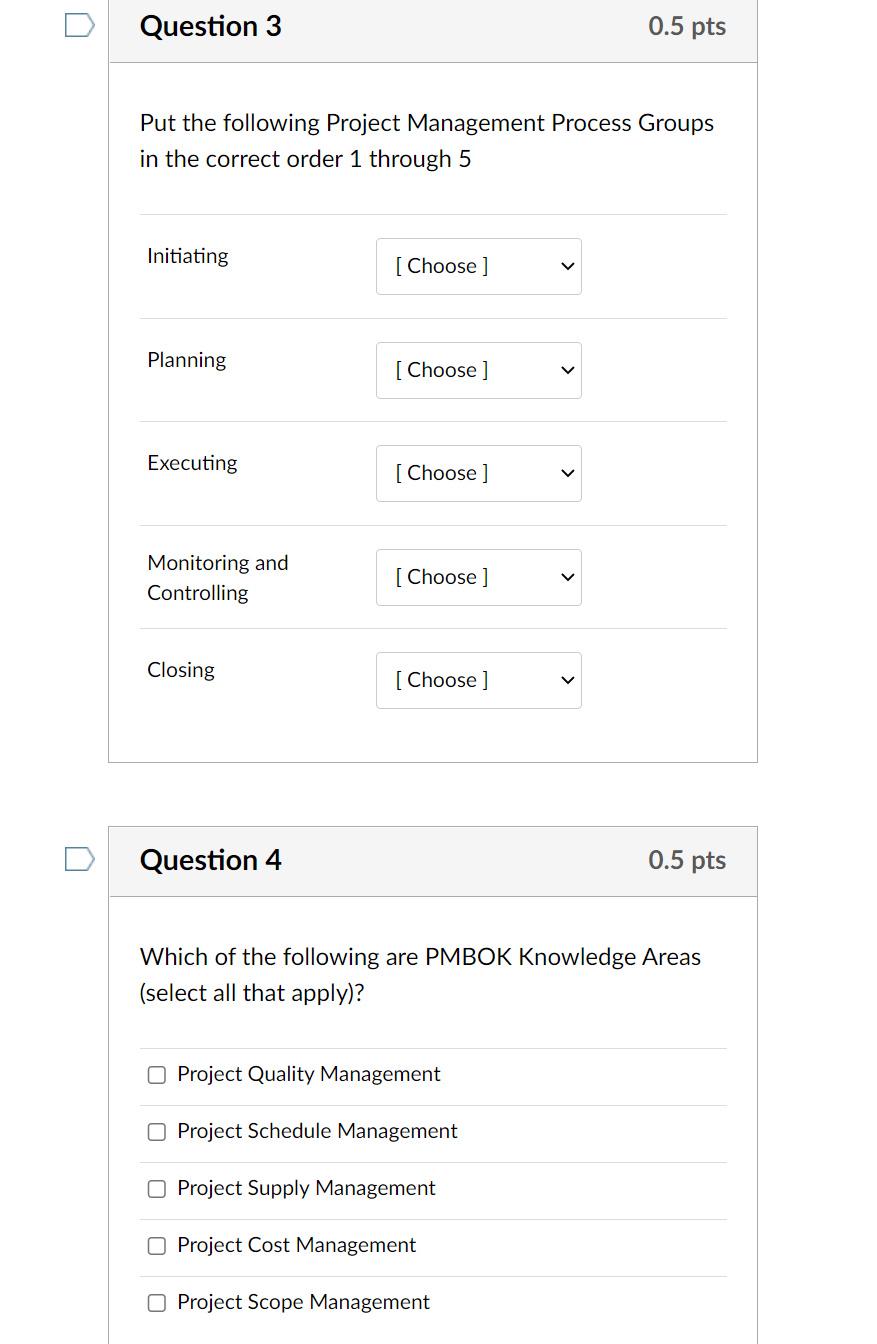
Task: Click the chevron arrow in Initiating dropdown
Action: 567,267
